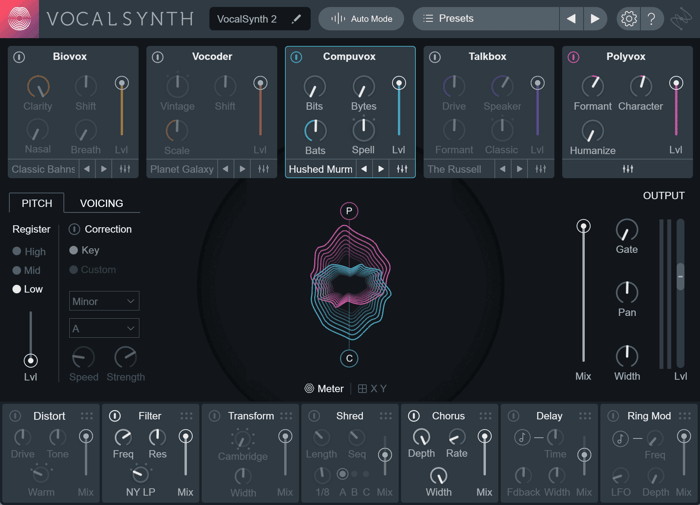
Task: Open the settings gear in the header
Action: pyautogui.click(x=629, y=19)
